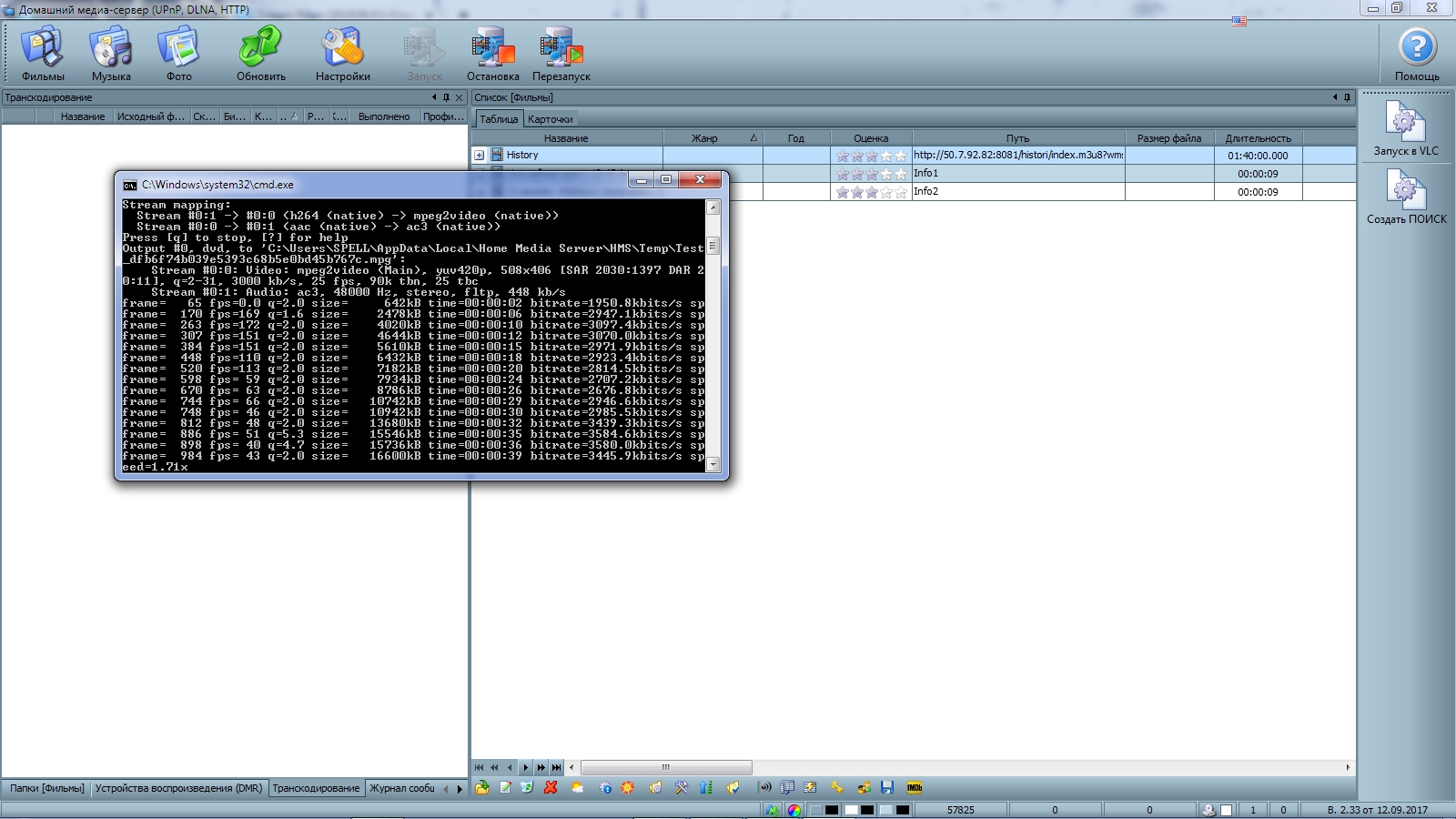Expand the History row tree node
This screenshot has width=1456, height=819.
(x=480, y=156)
